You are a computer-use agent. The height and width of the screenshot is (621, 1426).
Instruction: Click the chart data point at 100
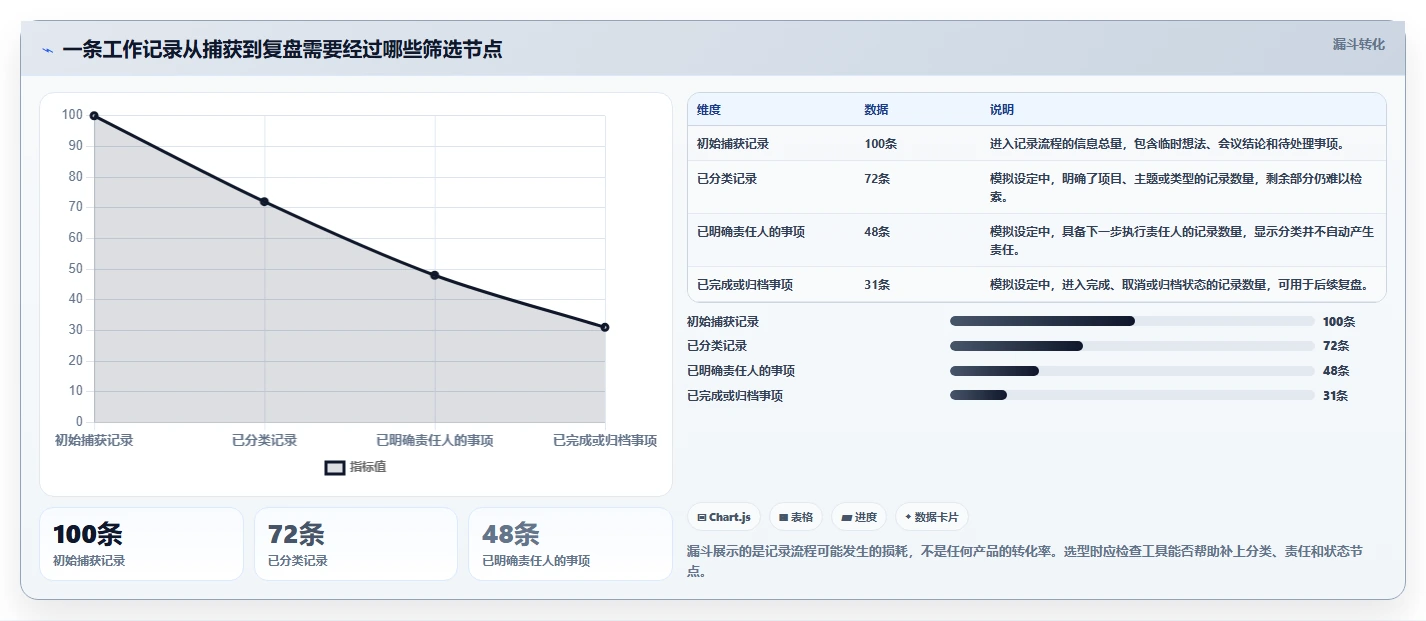click(x=94, y=116)
